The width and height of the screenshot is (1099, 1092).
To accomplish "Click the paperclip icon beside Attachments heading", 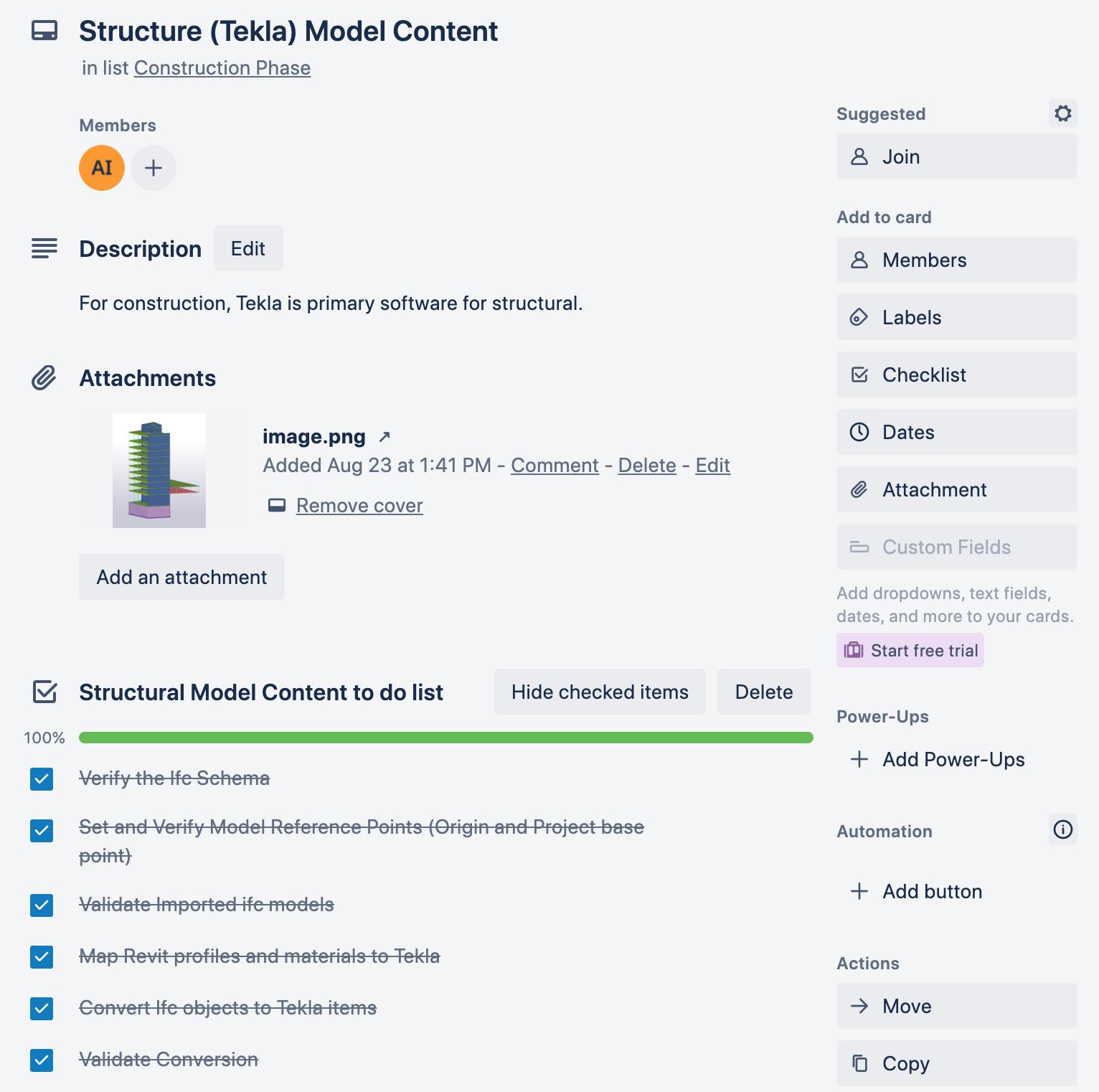I will 44,378.
